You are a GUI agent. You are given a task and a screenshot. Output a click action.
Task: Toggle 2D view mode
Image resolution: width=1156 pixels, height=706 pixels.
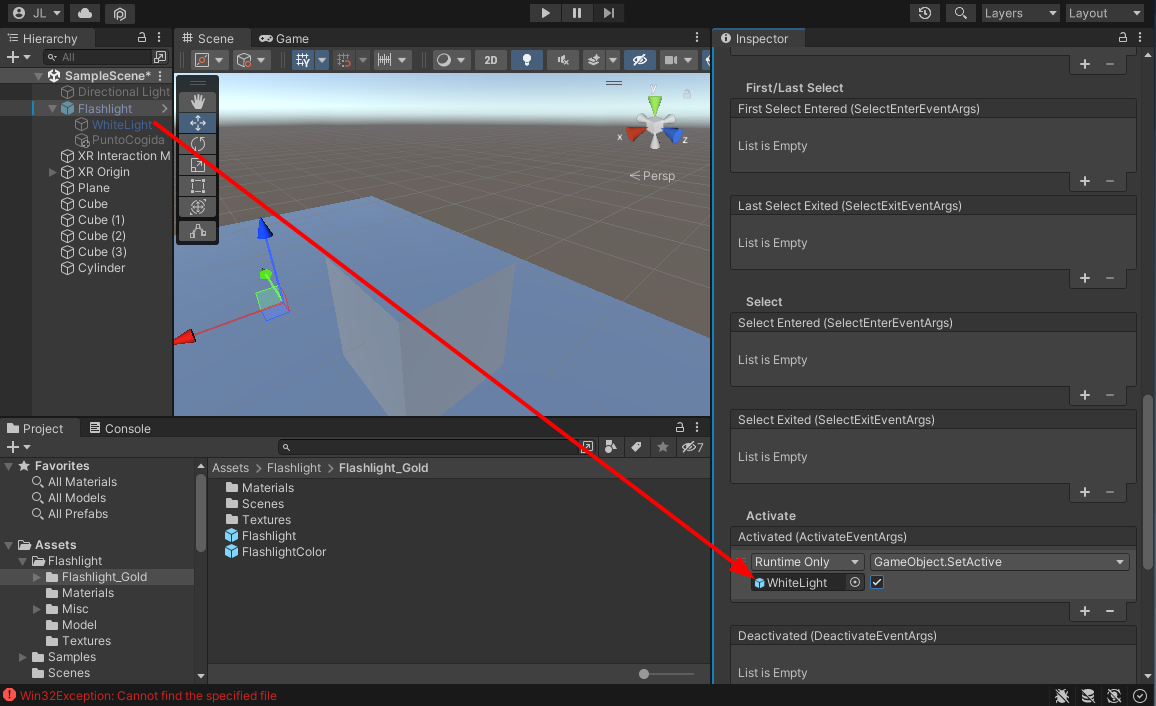pos(490,60)
